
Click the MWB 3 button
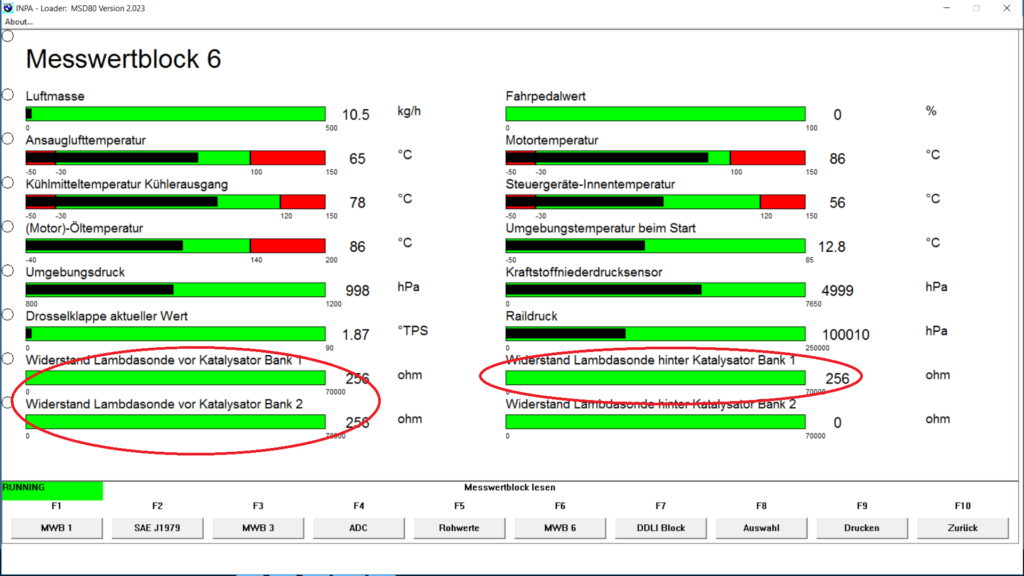(258, 528)
